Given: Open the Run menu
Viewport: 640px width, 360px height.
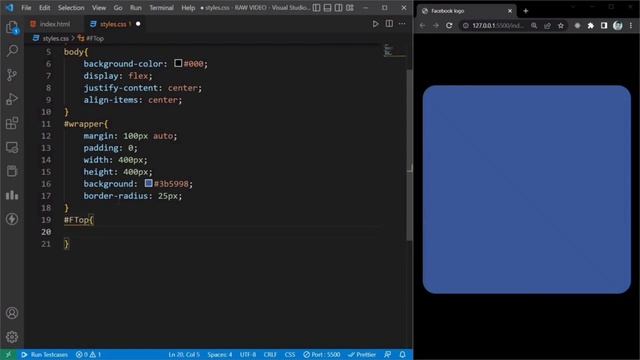Looking at the screenshot, I should [x=136, y=8].
